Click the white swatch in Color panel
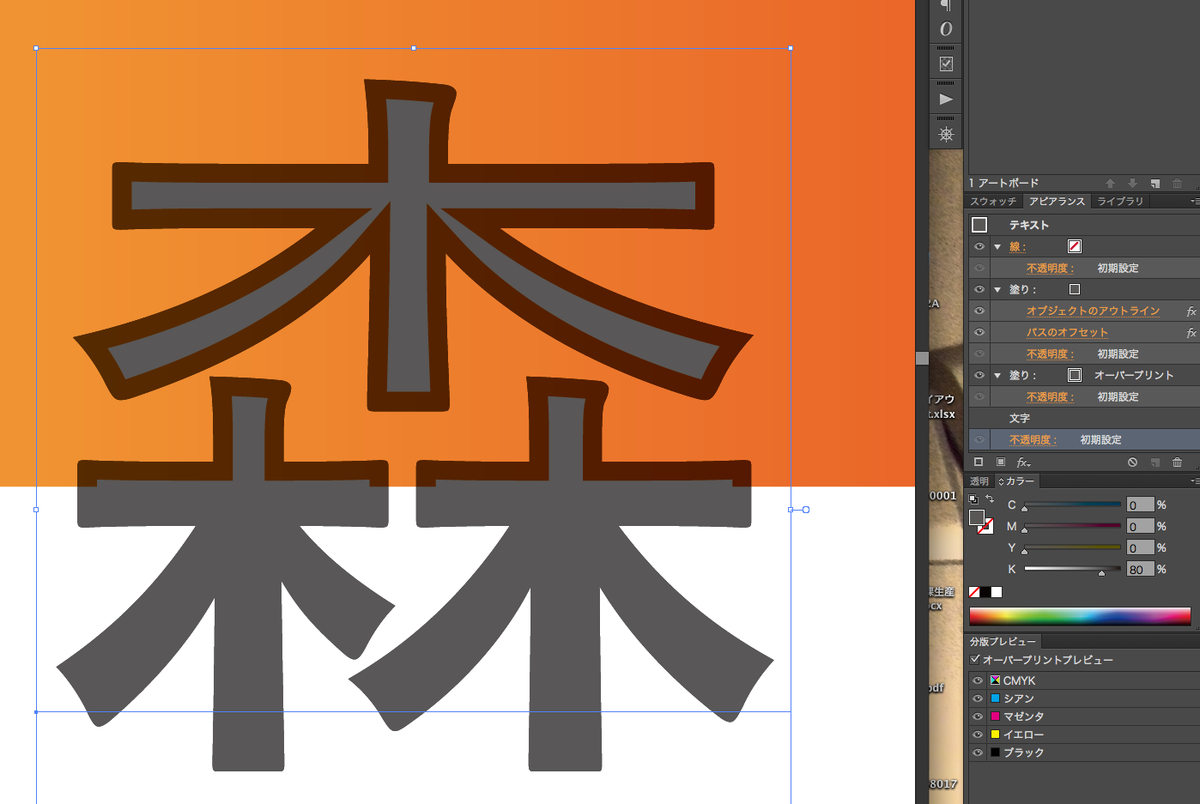The width and height of the screenshot is (1200, 804). point(996,592)
